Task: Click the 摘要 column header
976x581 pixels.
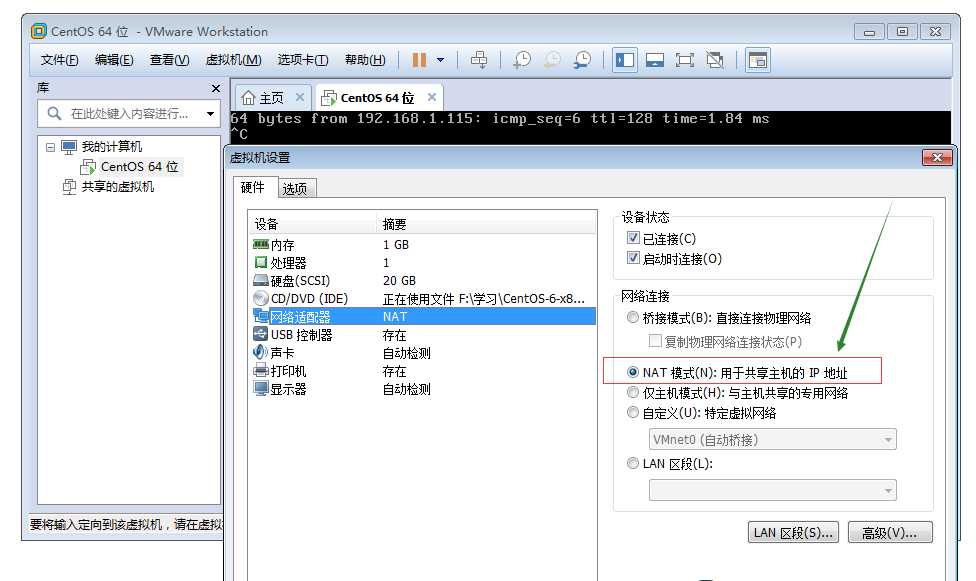Action: pyautogui.click(x=486, y=224)
